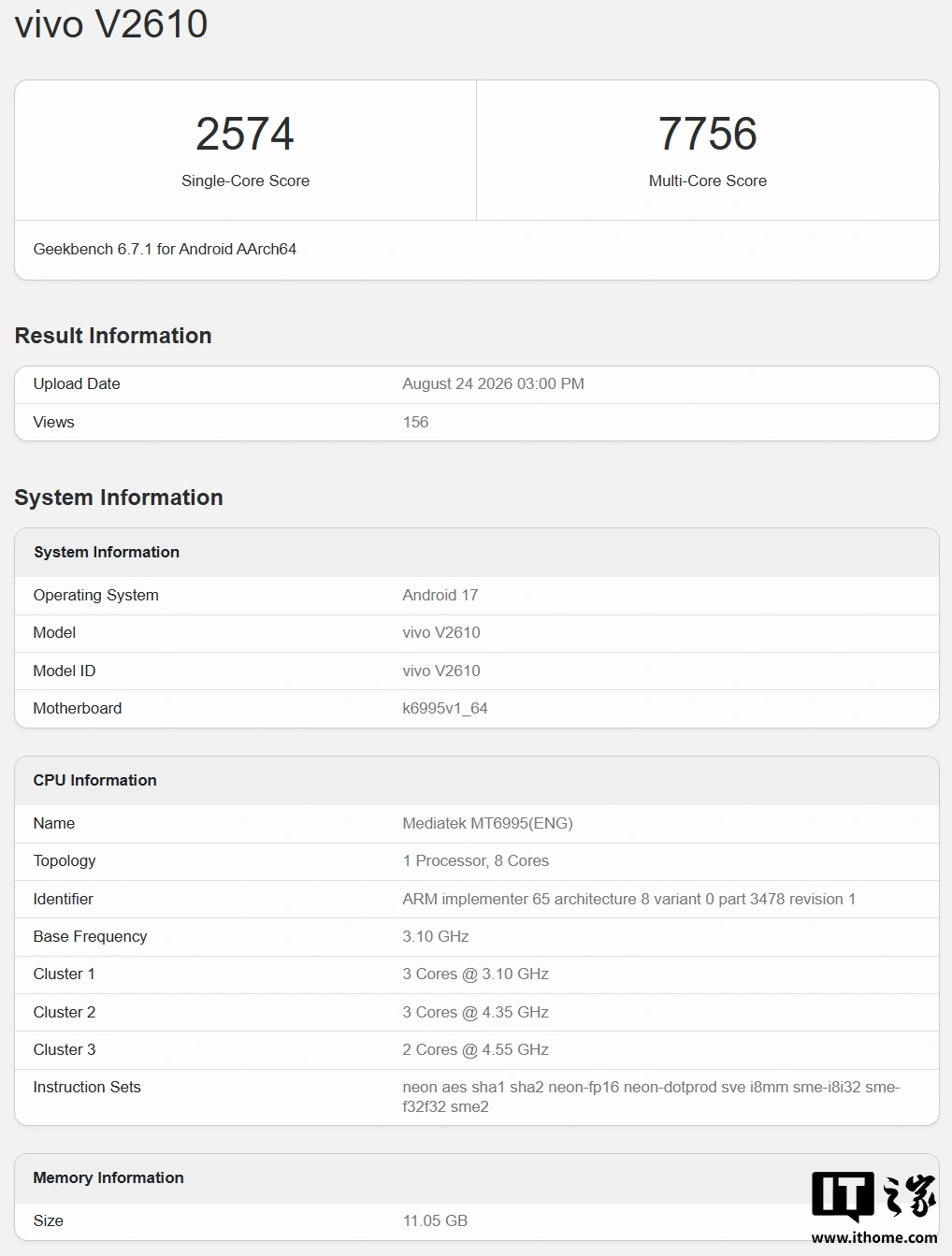Select the 11.05 GB memory size value
The width and height of the screenshot is (952, 1256).
tap(436, 1220)
